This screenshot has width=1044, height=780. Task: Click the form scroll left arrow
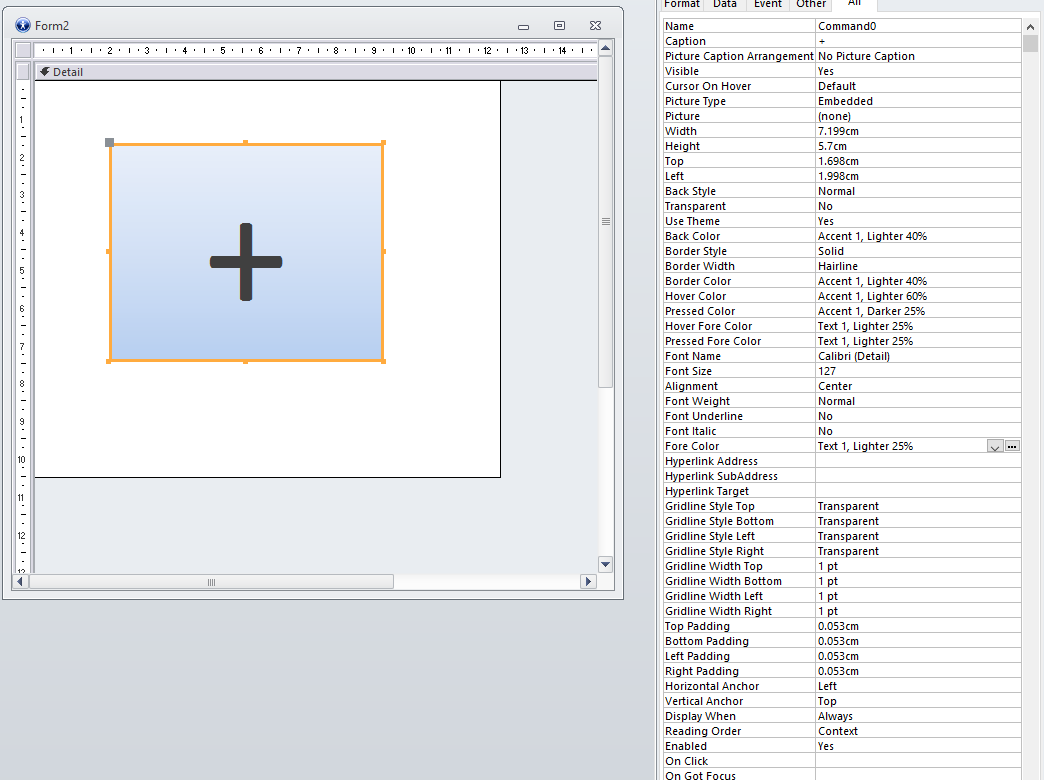(x=20, y=582)
